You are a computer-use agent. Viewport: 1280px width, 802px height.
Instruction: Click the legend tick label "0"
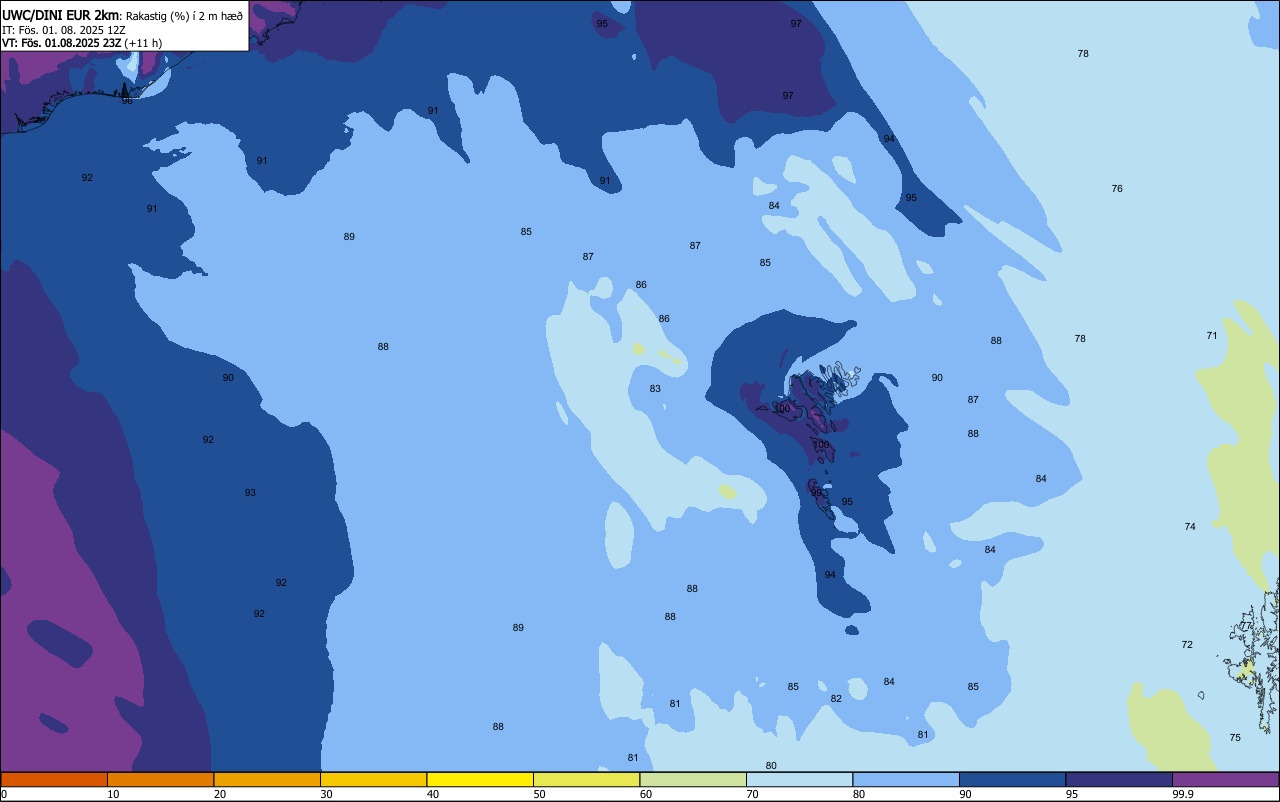tap(4, 794)
